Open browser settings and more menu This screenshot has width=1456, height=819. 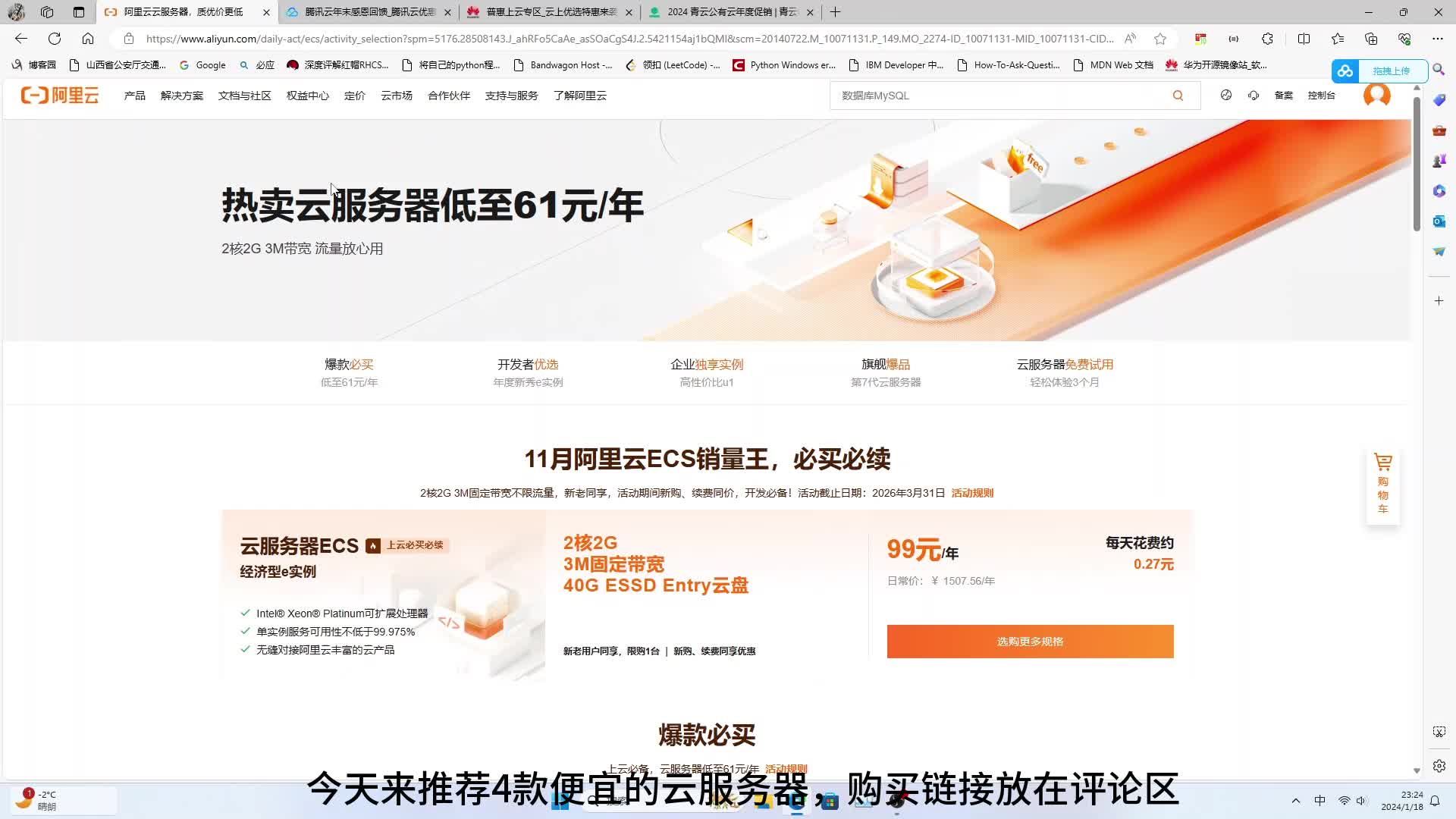pos(1438,39)
